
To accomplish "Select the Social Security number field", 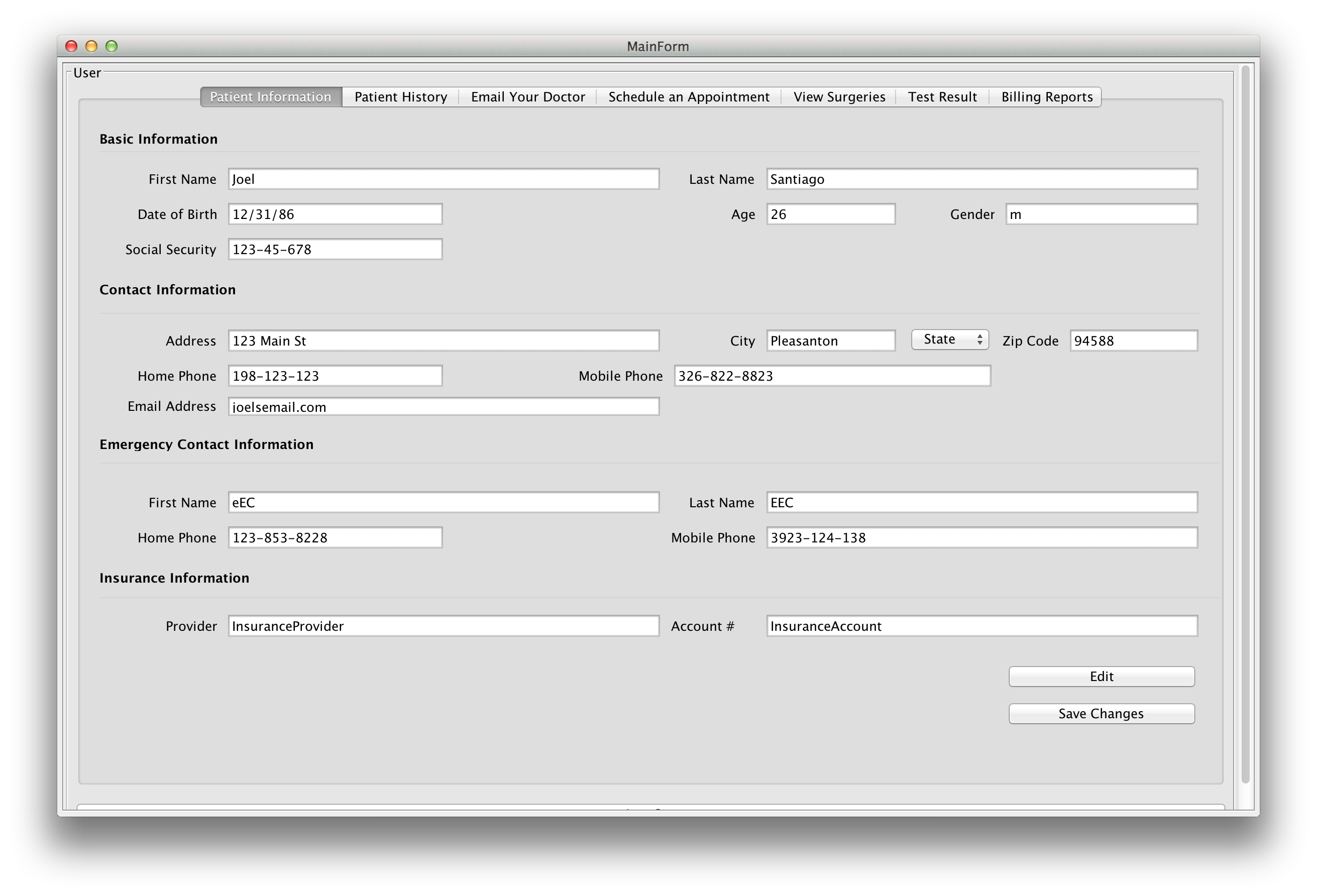I will point(335,249).
